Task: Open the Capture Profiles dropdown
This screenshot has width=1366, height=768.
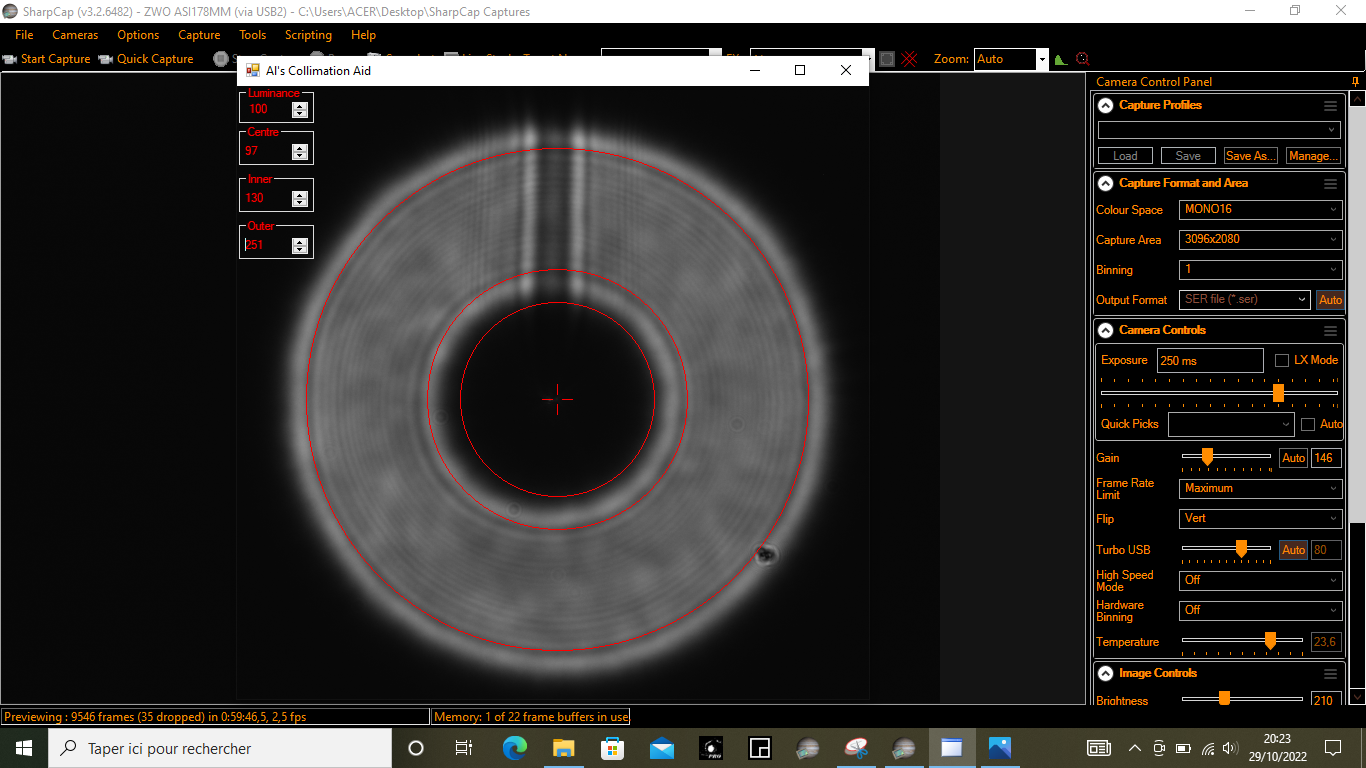Action: pos(1219,130)
